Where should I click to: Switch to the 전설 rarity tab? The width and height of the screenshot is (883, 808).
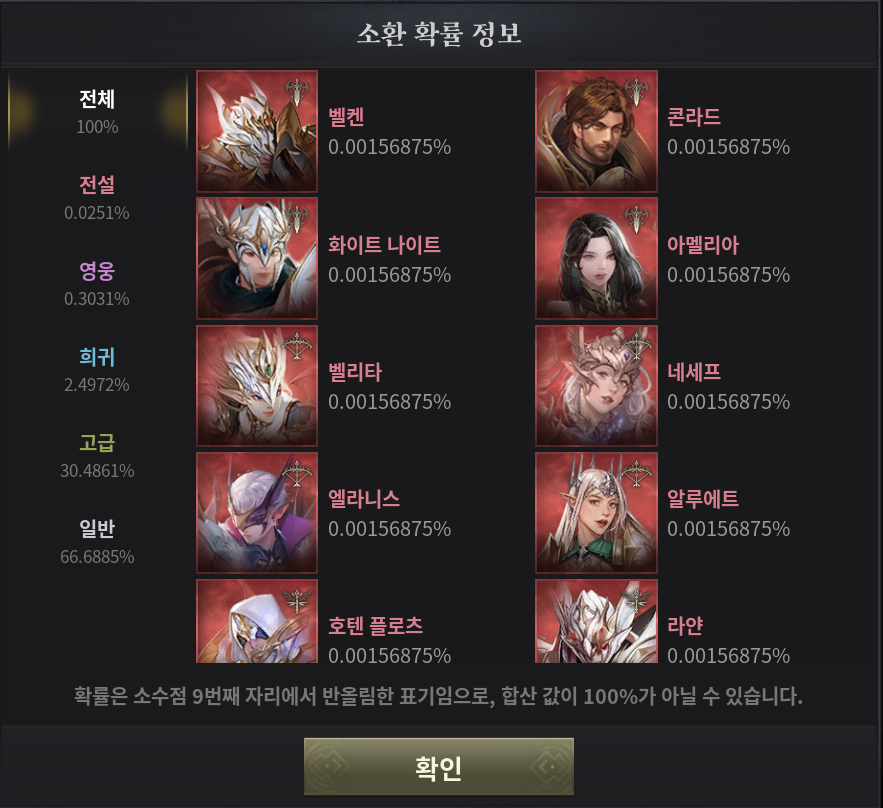coord(97,198)
